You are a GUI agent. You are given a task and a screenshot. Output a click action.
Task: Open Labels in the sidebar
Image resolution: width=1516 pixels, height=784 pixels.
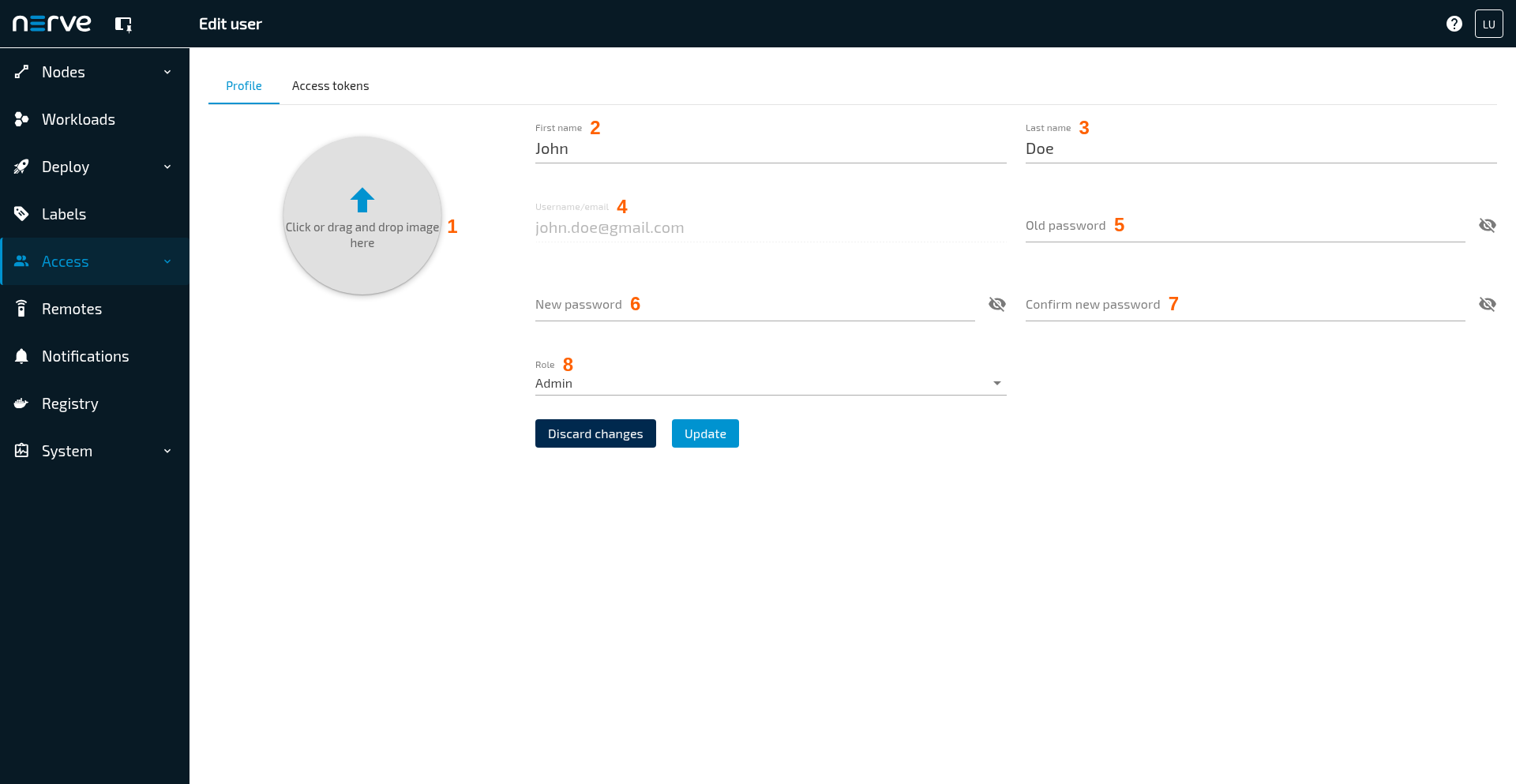point(95,214)
